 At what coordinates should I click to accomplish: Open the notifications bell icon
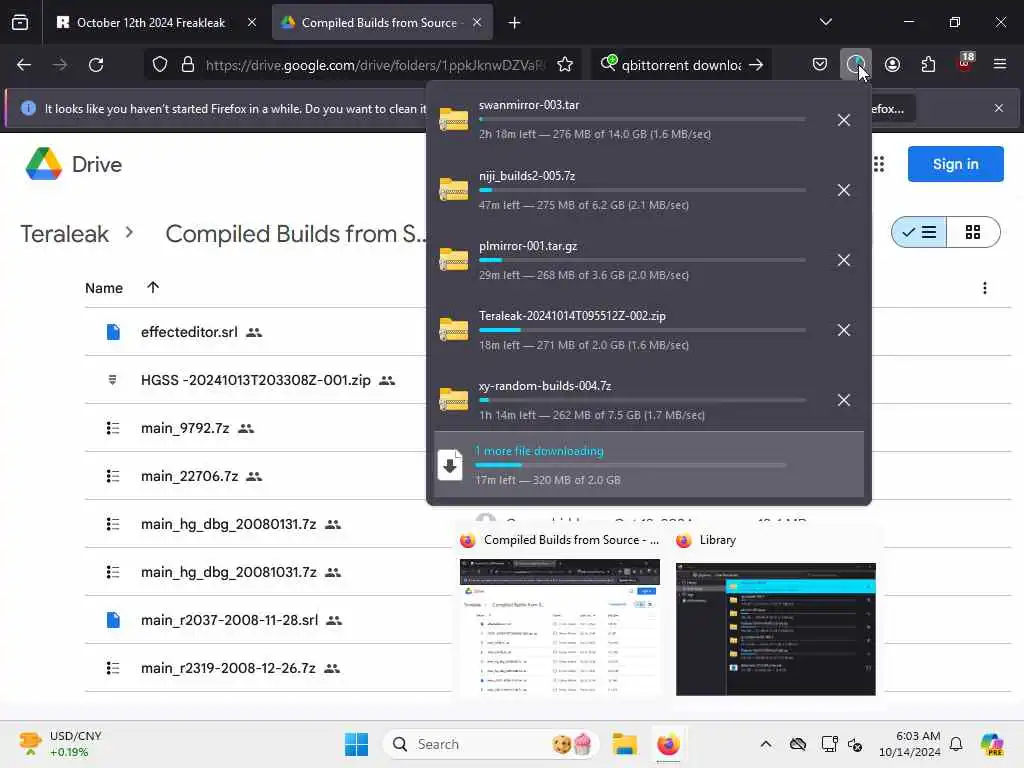click(956, 744)
